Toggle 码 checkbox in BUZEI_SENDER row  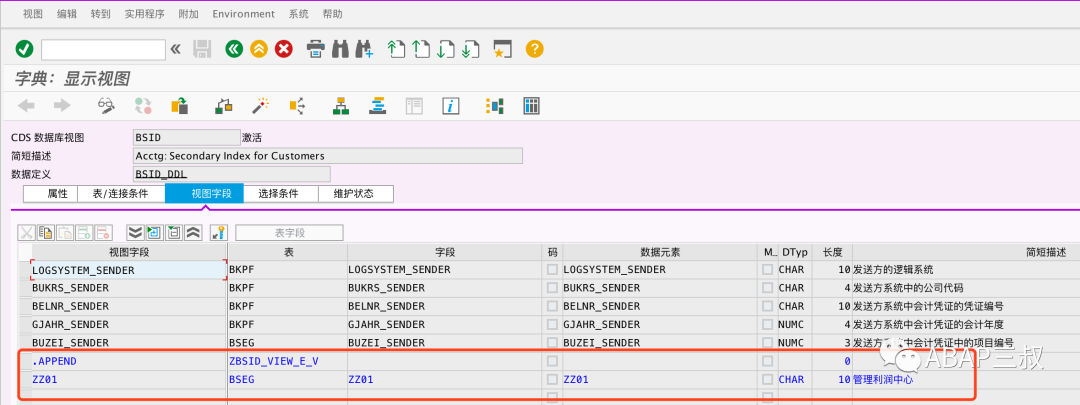tap(552, 342)
